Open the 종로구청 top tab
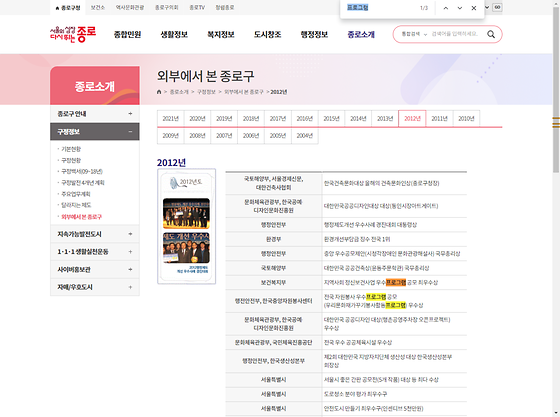560x417 pixels. point(68,7)
